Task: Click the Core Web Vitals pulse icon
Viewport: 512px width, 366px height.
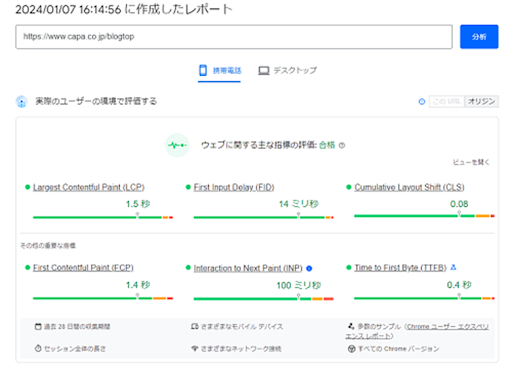Action: tap(177, 145)
